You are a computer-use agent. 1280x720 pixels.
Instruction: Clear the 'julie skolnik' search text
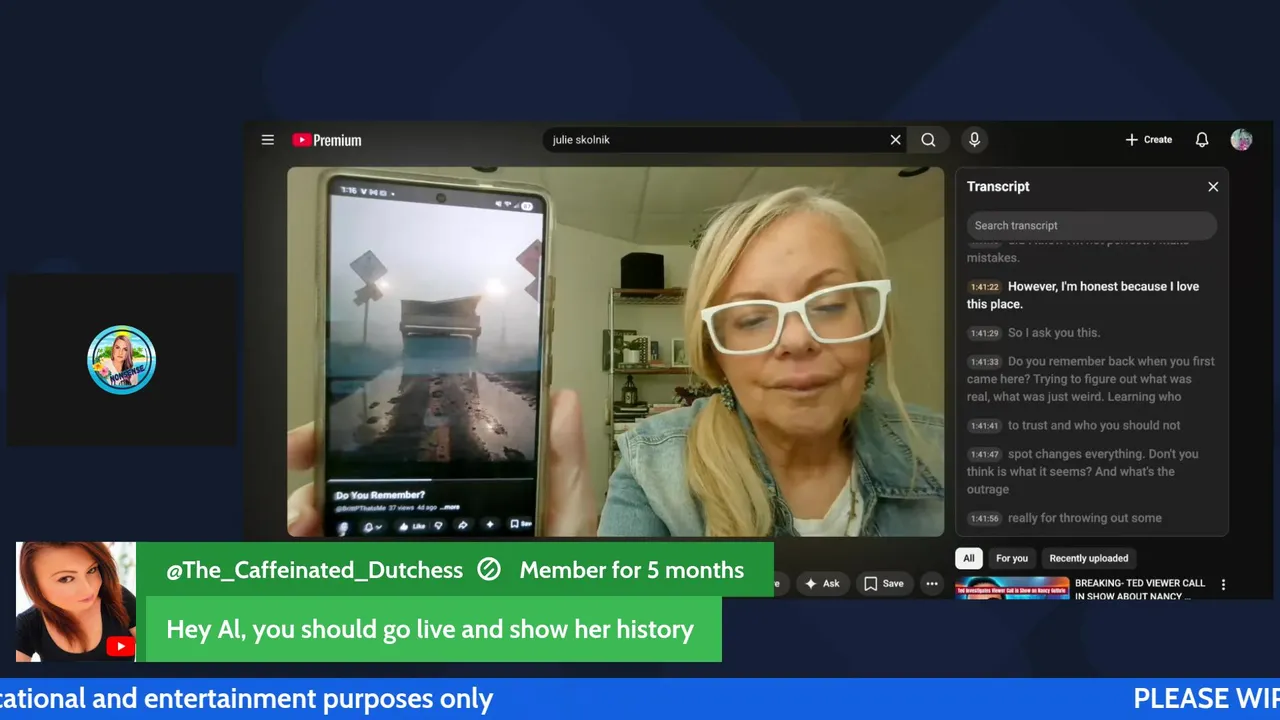click(x=895, y=140)
